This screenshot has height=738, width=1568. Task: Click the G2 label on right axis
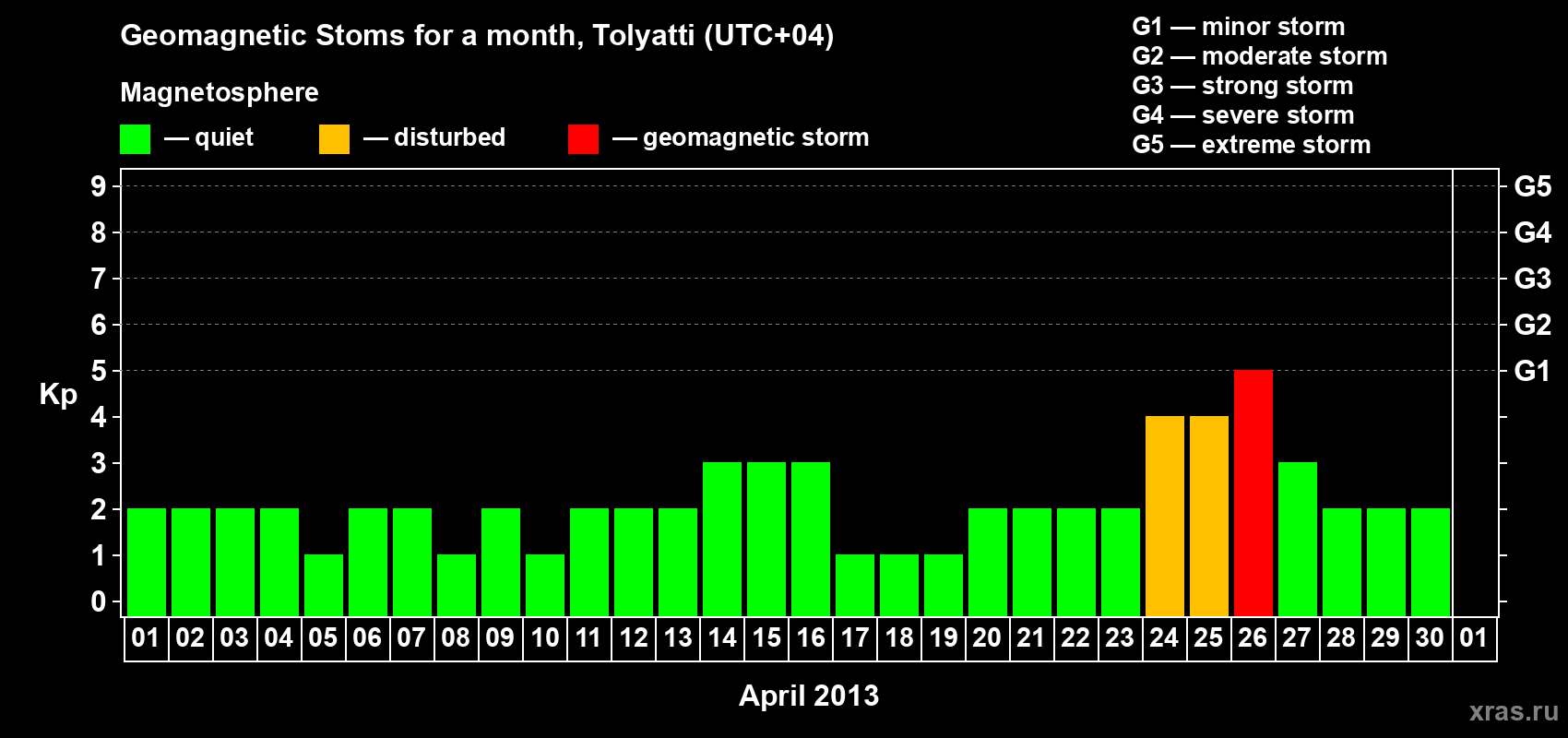[1533, 325]
